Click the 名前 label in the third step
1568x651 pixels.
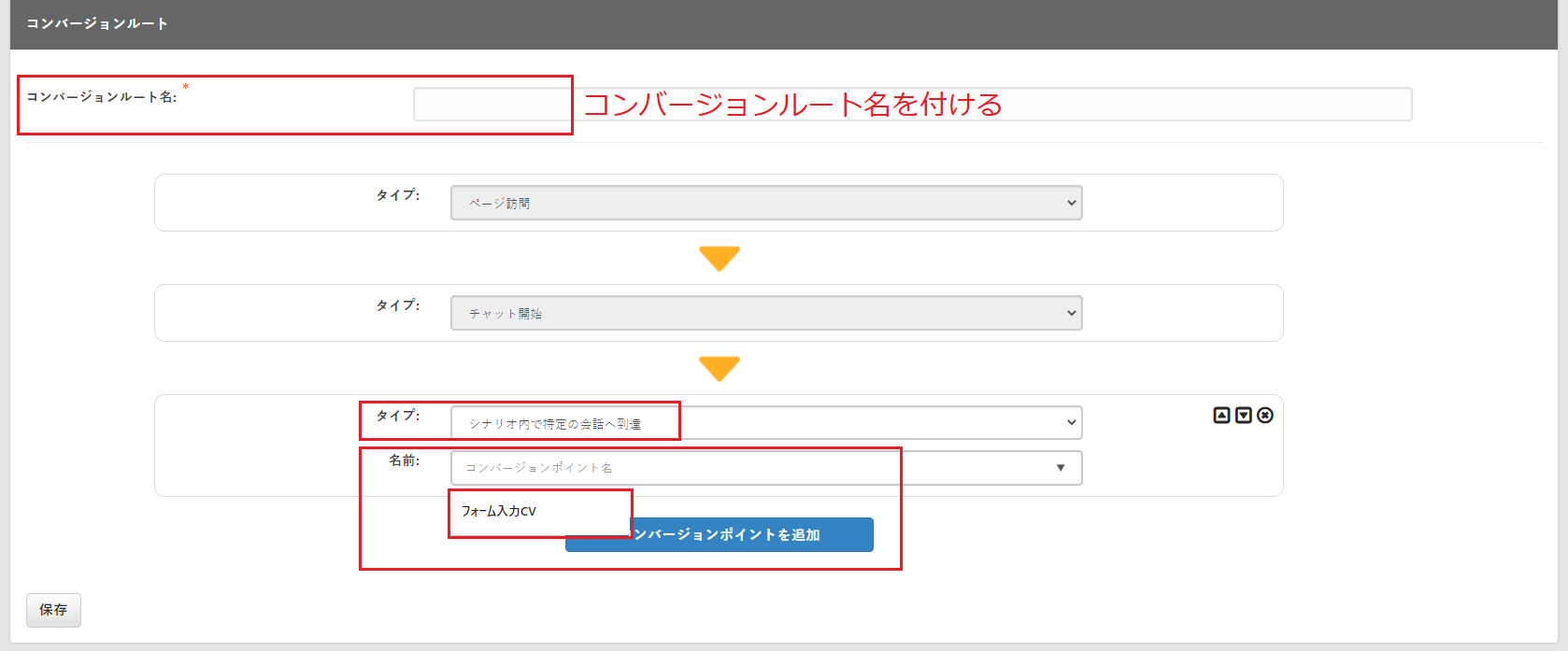click(x=404, y=460)
